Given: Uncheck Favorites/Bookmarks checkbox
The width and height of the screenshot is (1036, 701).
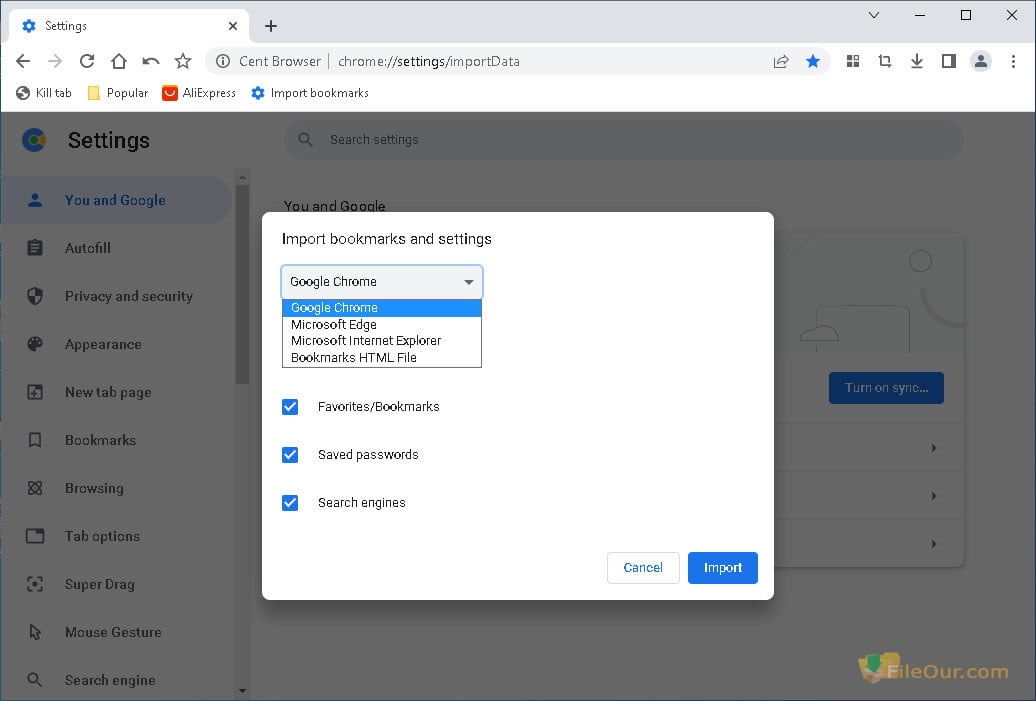Looking at the screenshot, I should pyautogui.click(x=290, y=407).
